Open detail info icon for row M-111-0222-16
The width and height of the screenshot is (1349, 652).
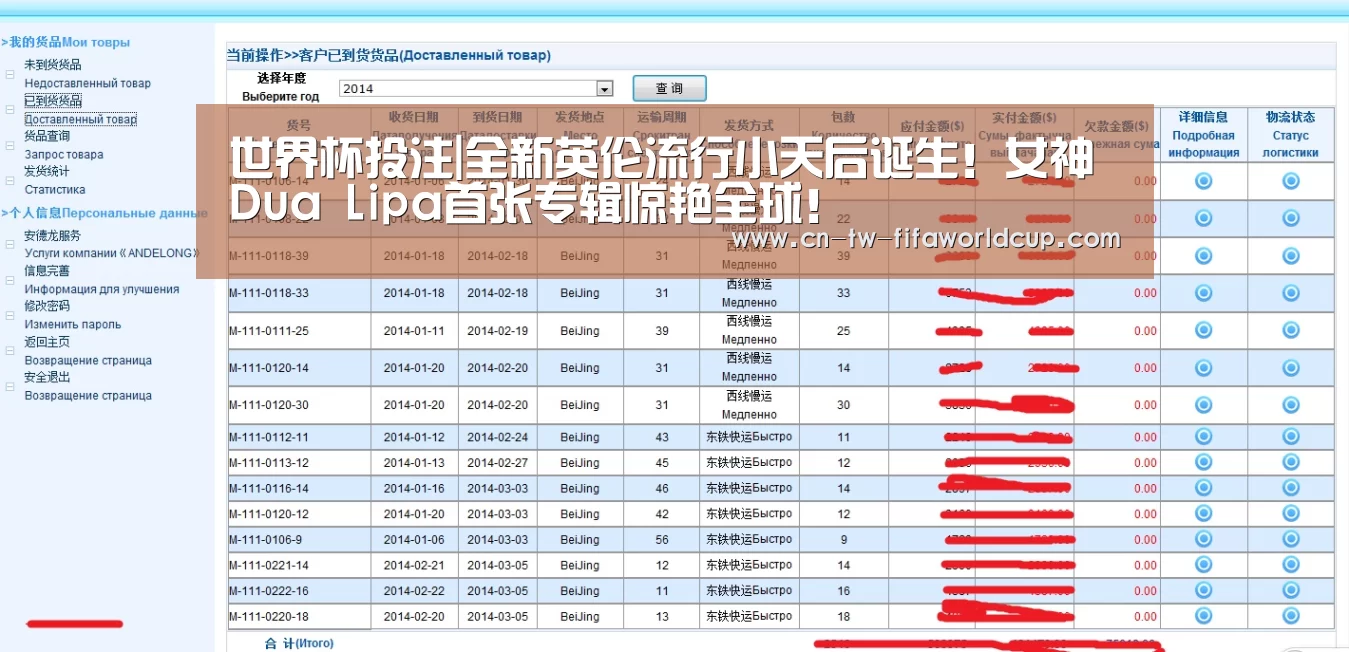(x=1204, y=590)
